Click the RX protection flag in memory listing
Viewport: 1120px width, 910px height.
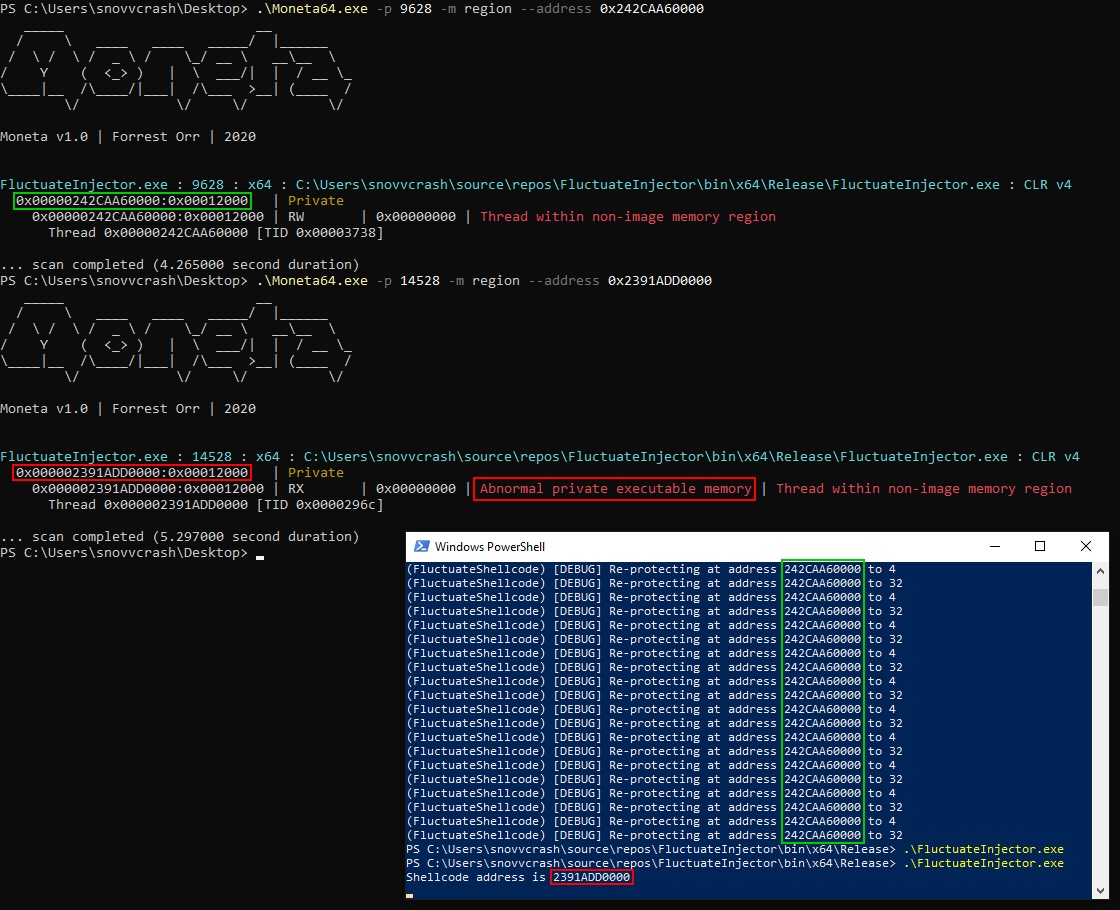[296, 489]
